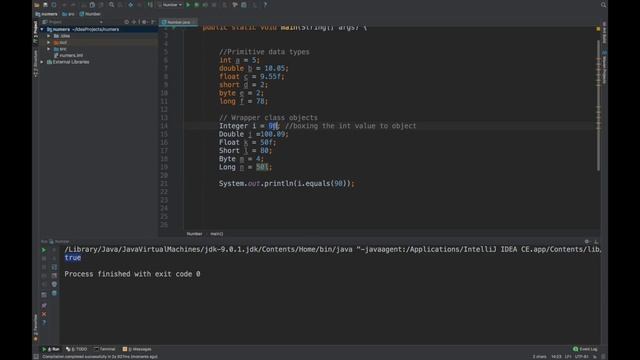Click the 'Long n = 50l;' line of code
The height and width of the screenshot is (360, 640).
click(x=245, y=167)
